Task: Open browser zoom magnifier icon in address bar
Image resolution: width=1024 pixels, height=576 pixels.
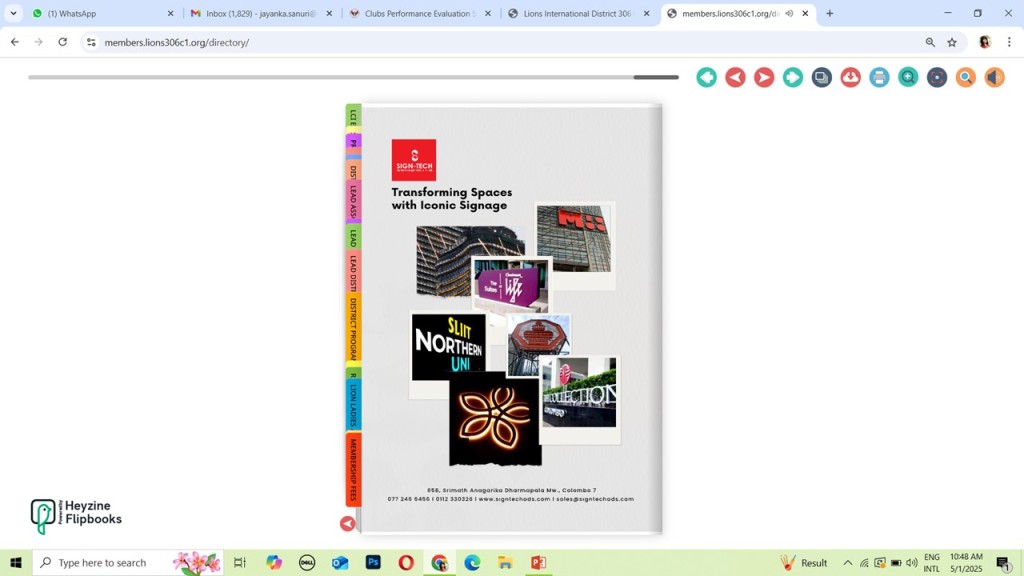Action: (930, 42)
